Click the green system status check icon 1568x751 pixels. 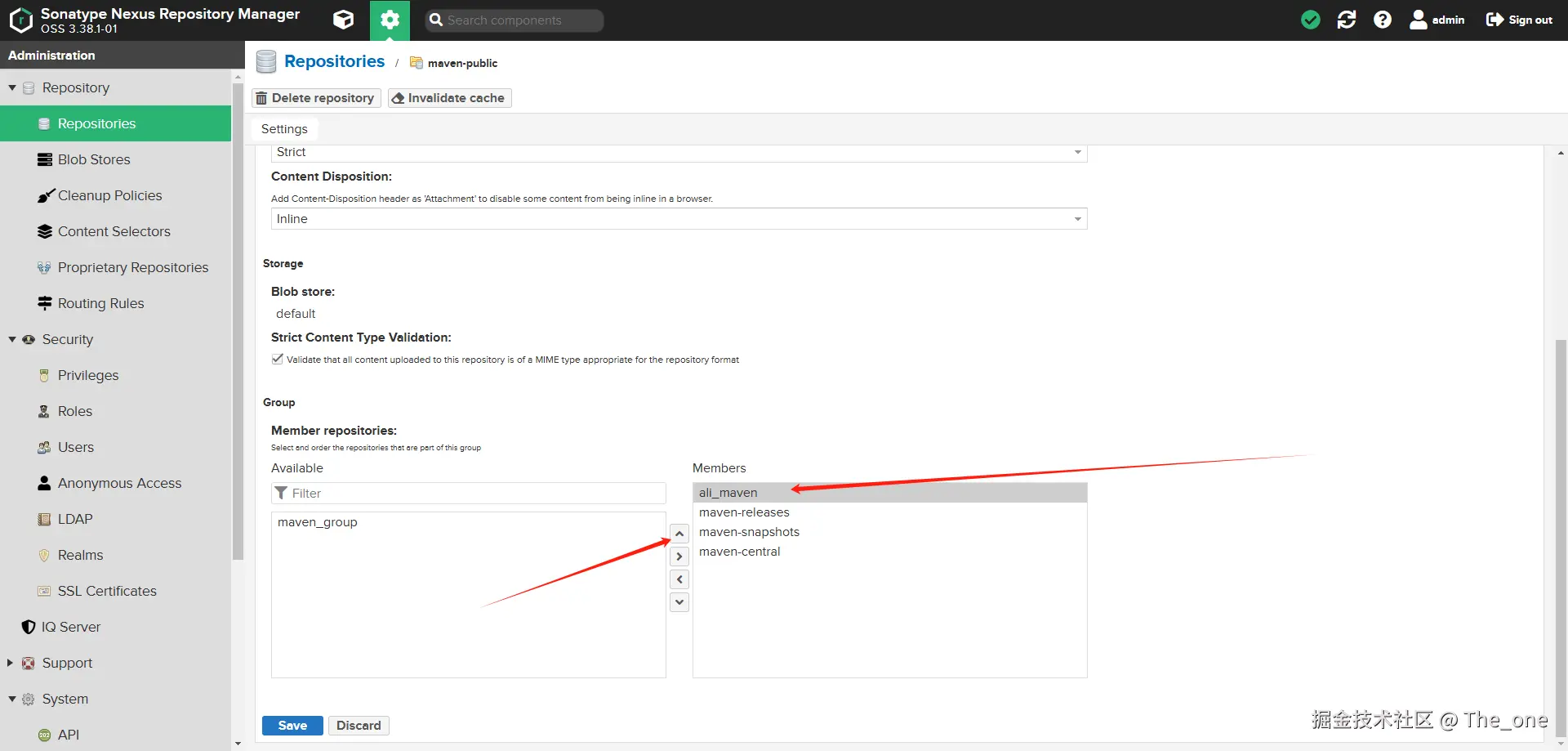1311,20
